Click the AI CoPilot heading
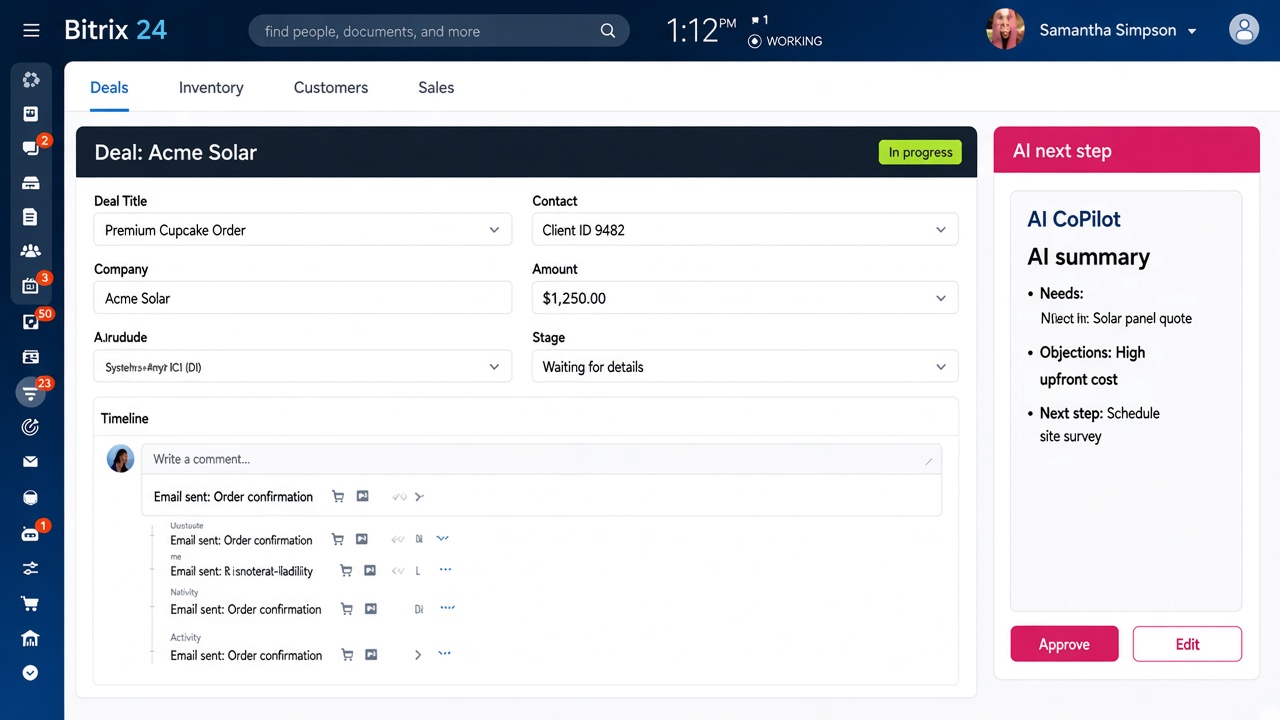The width and height of the screenshot is (1280, 720). pos(1074,219)
